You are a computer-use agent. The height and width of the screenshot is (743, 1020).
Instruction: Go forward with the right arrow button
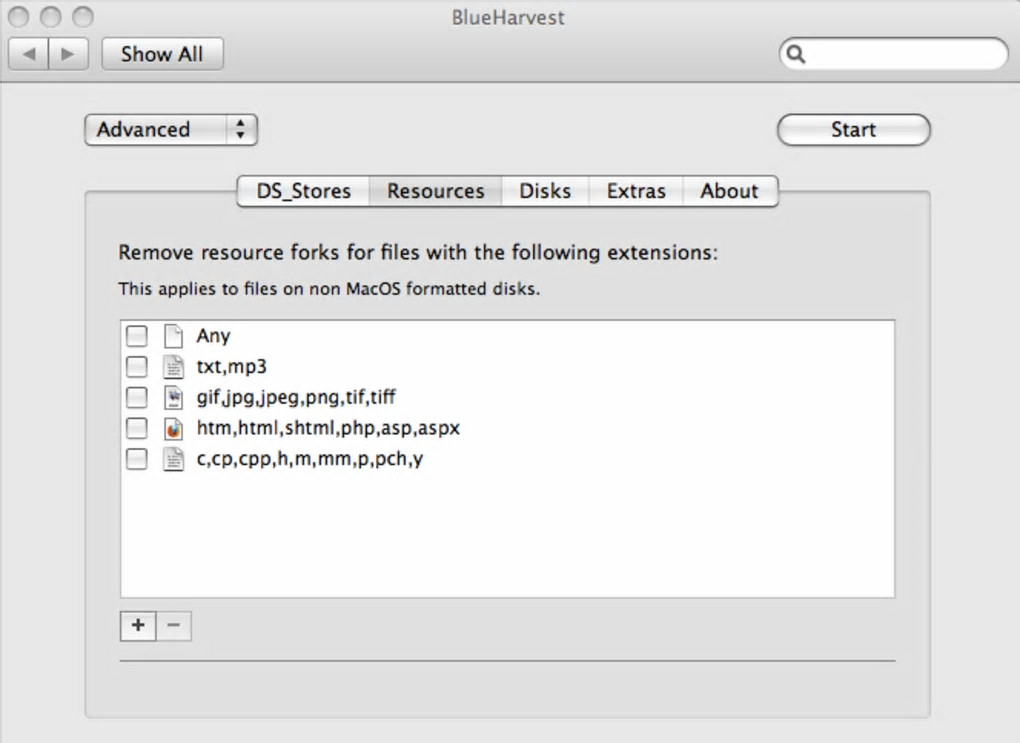coord(67,54)
